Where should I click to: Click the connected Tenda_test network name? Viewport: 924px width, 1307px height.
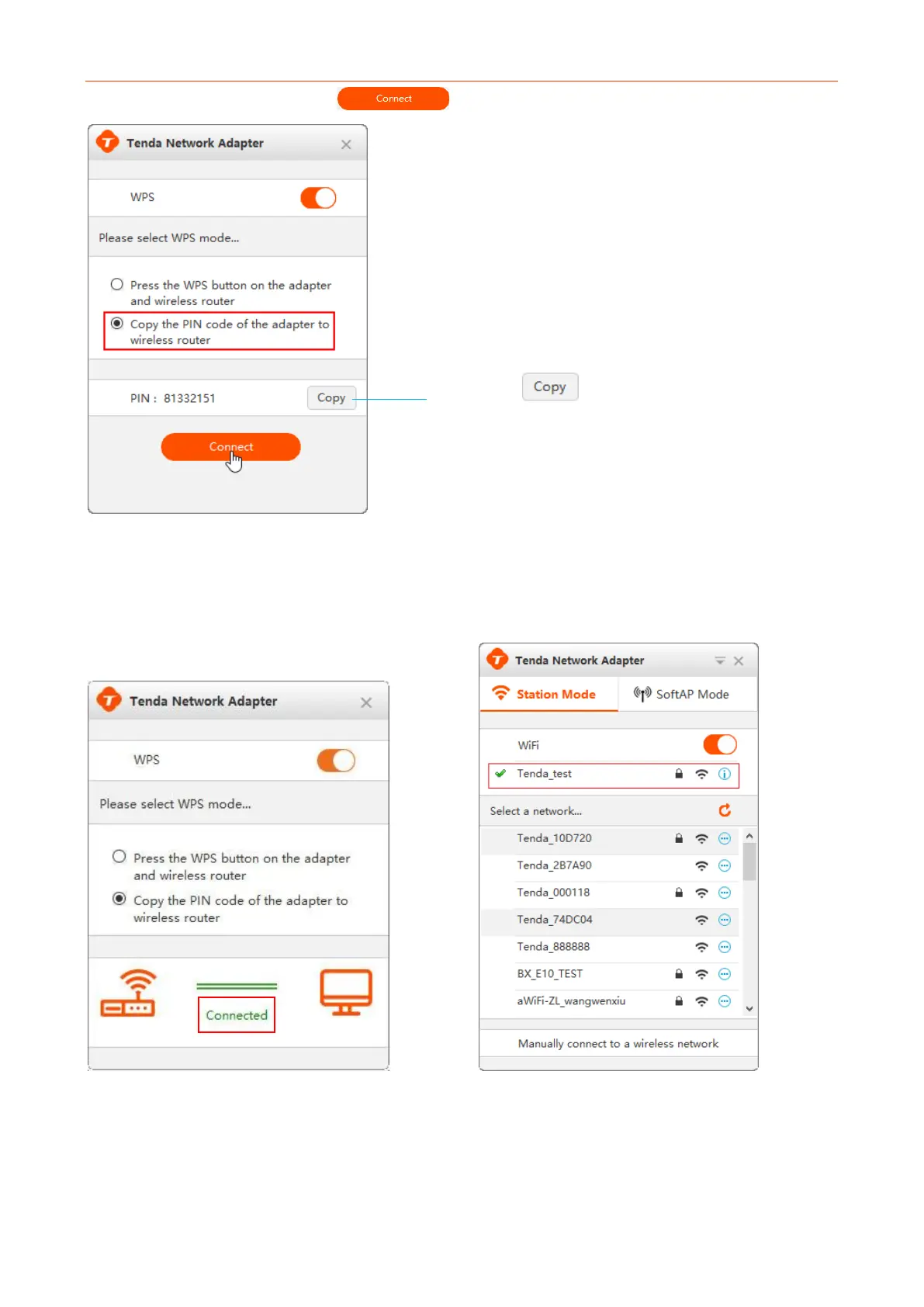[544, 774]
